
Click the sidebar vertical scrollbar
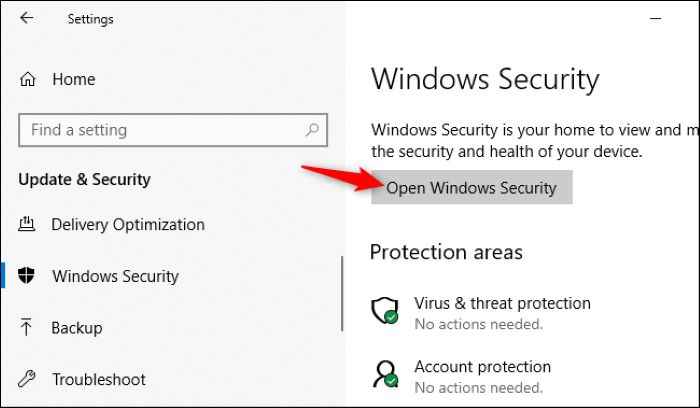[x=342, y=293]
